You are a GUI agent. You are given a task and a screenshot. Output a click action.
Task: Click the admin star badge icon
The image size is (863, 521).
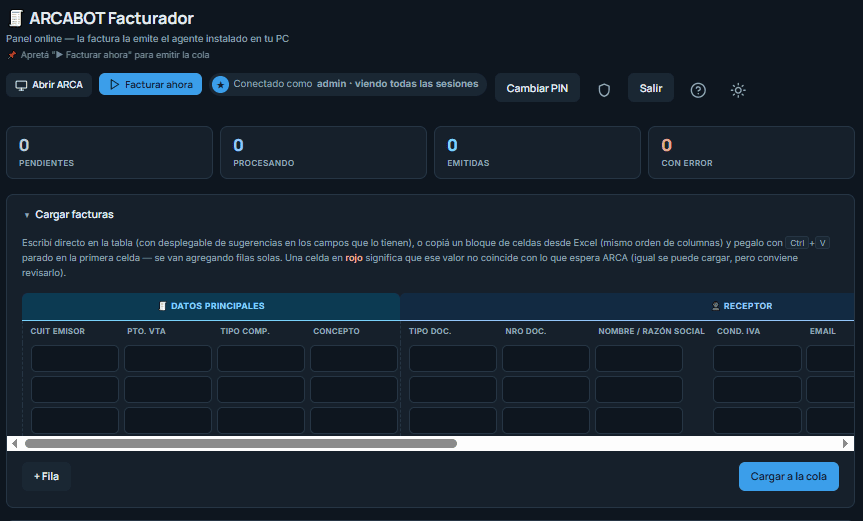[221, 85]
